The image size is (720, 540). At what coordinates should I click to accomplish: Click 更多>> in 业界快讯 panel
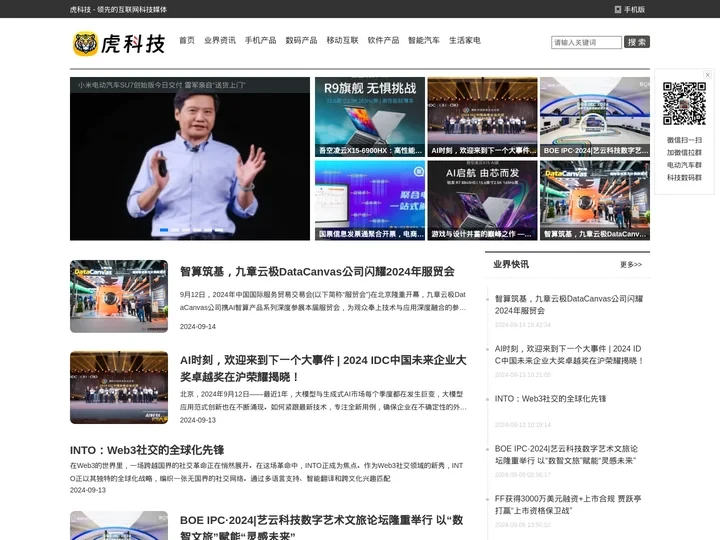[631, 264]
